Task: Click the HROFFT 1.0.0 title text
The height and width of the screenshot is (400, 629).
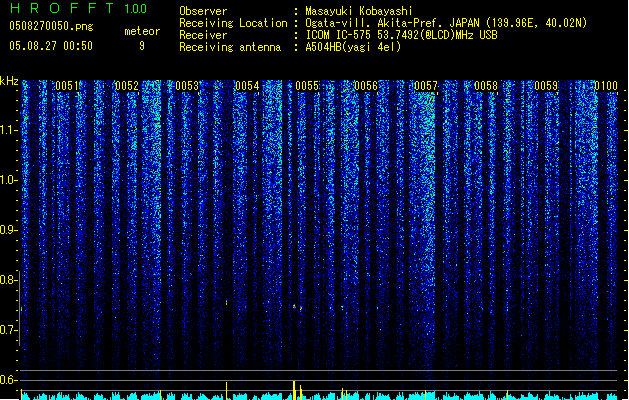Action: tap(78, 8)
